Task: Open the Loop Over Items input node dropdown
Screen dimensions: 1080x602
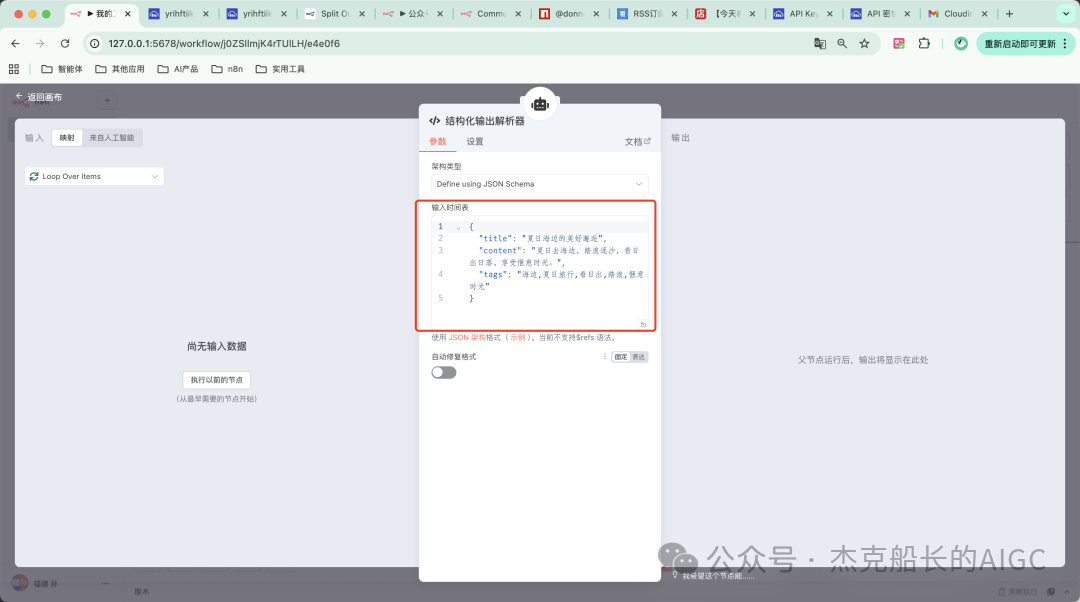Action: pos(94,176)
